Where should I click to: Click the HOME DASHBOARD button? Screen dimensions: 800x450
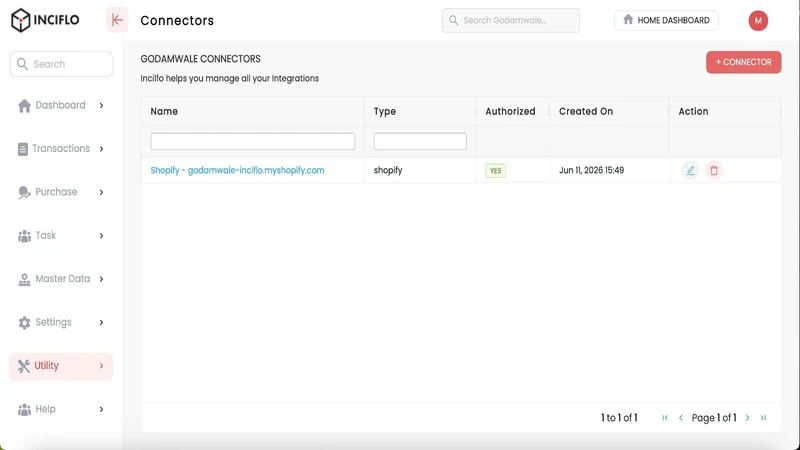pyautogui.click(x=666, y=20)
